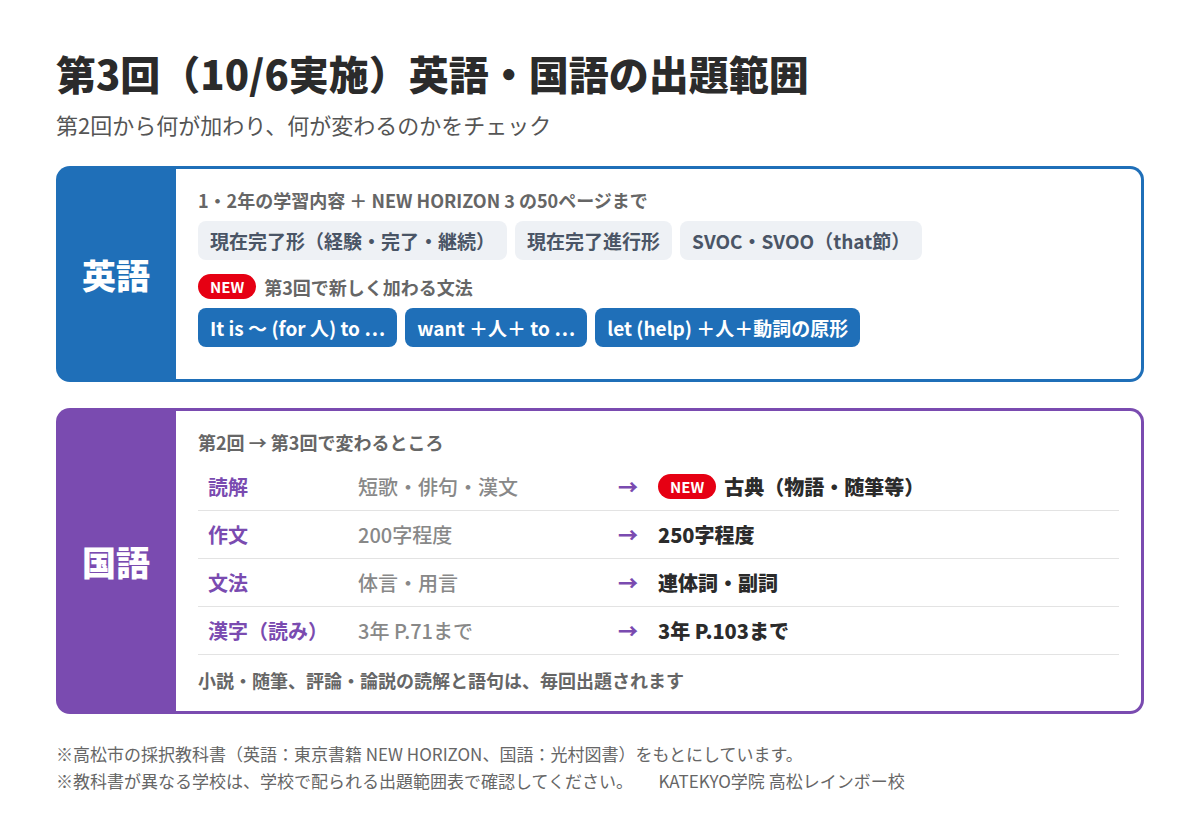The width and height of the screenshot is (1200, 834).
Task: Click the arrow in the 作文 row
Action: [x=627, y=535]
